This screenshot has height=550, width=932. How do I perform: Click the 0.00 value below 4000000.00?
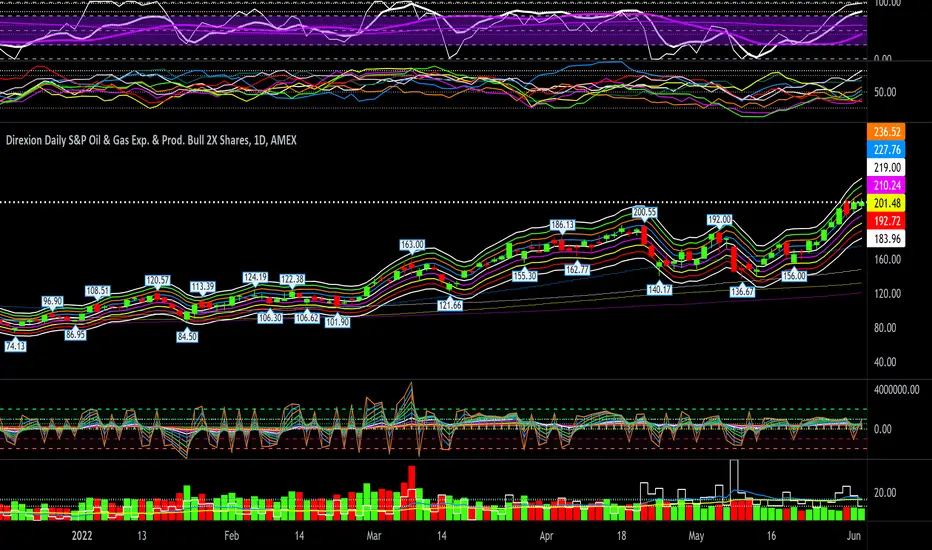coord(883,429)
